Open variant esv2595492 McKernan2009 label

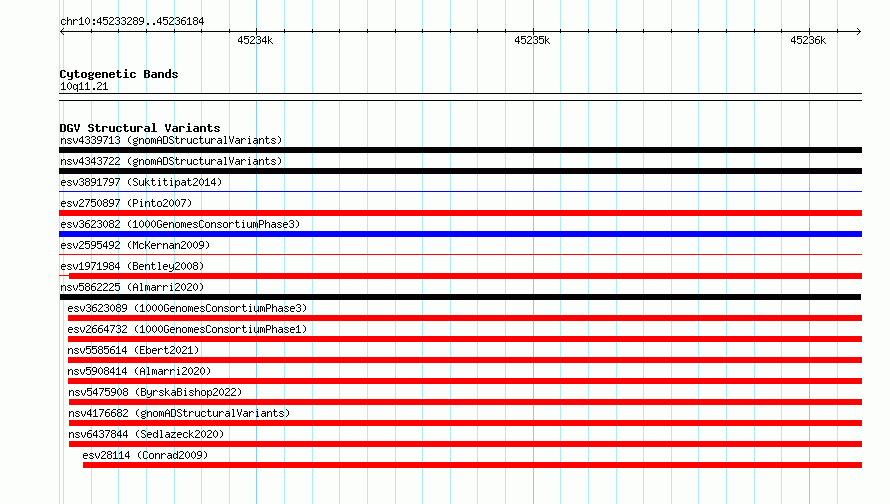(x=135, y=245)
